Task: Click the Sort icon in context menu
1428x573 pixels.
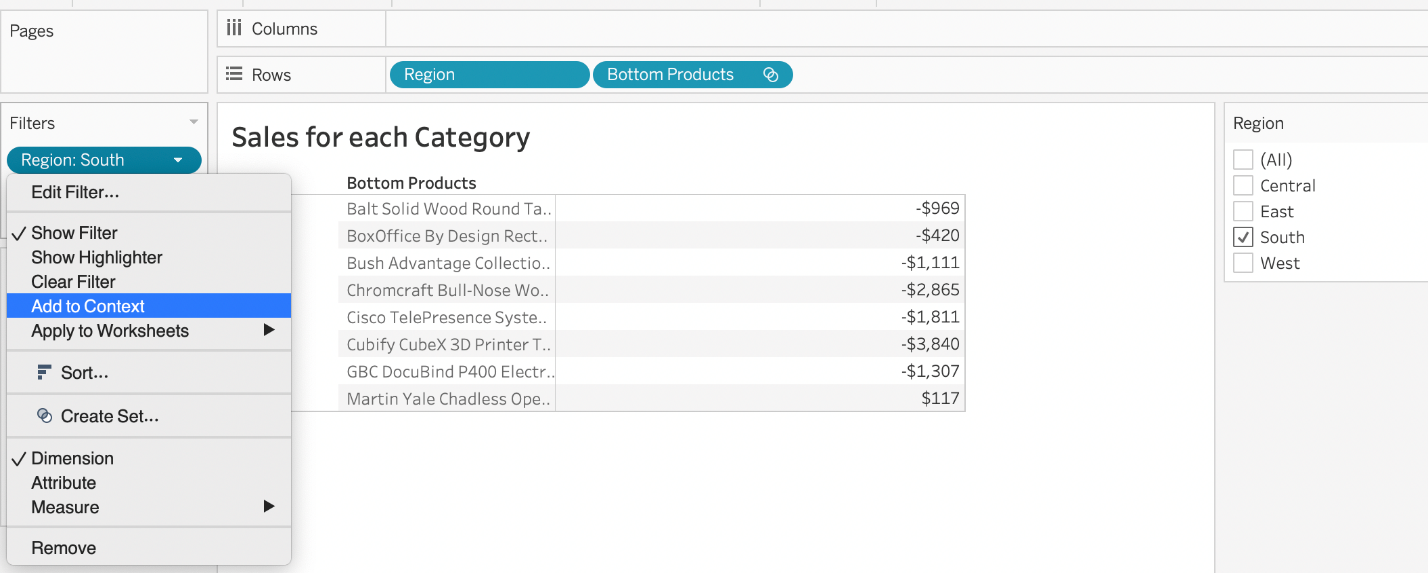Action: (44, 373)
